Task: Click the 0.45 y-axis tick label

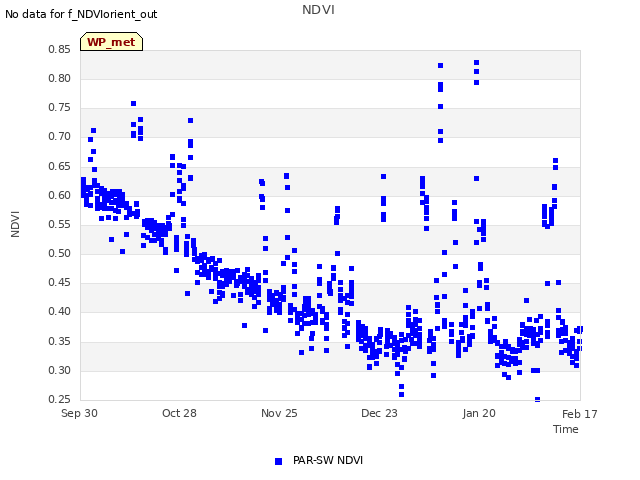Action: tap(59, 282)
